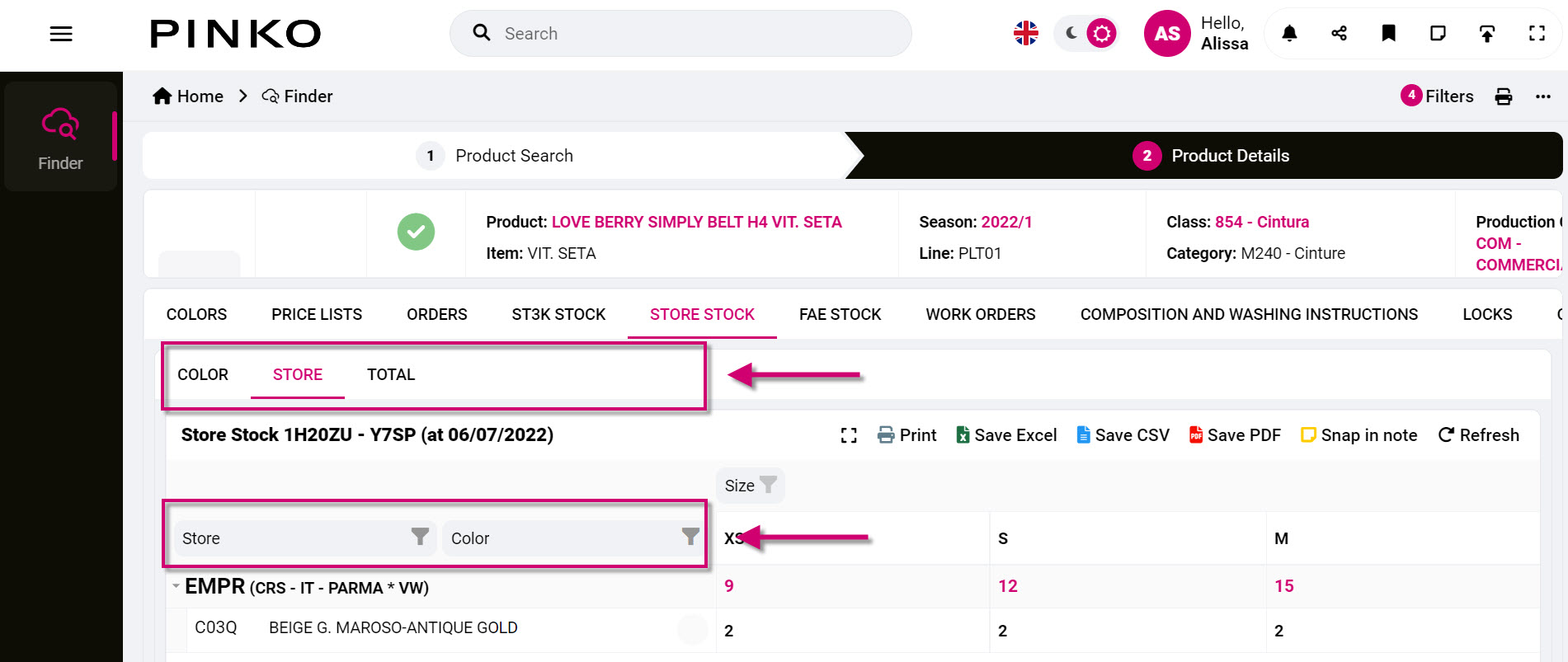Collapse the EMPR store row
The height and width of the screenshot is (662, 1568).
coord(176,587)
